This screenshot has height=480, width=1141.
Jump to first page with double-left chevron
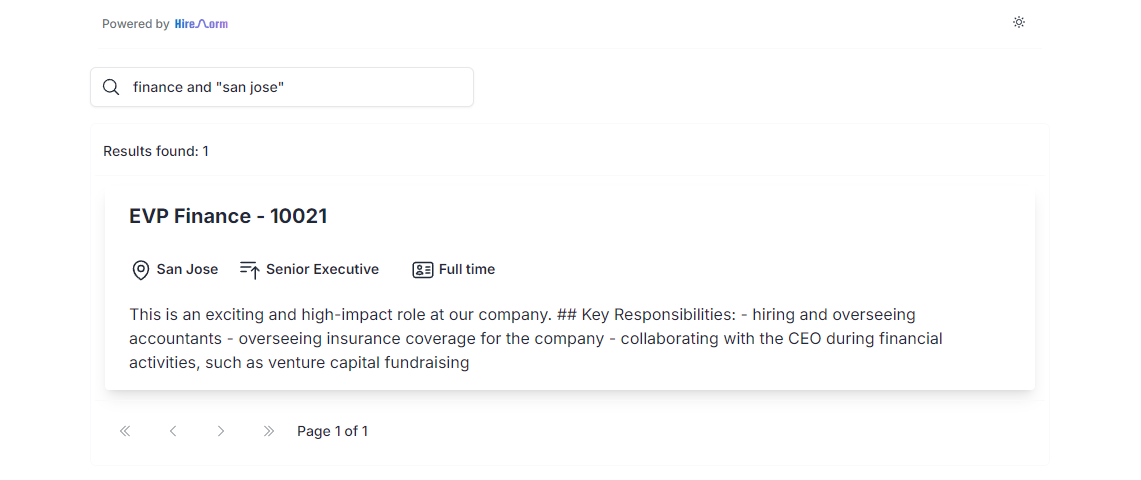125,431
